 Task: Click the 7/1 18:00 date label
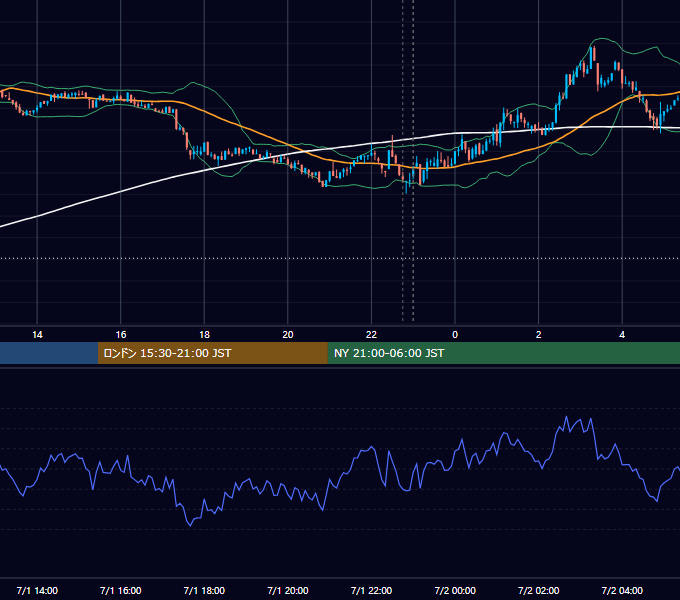coord(204,590)
